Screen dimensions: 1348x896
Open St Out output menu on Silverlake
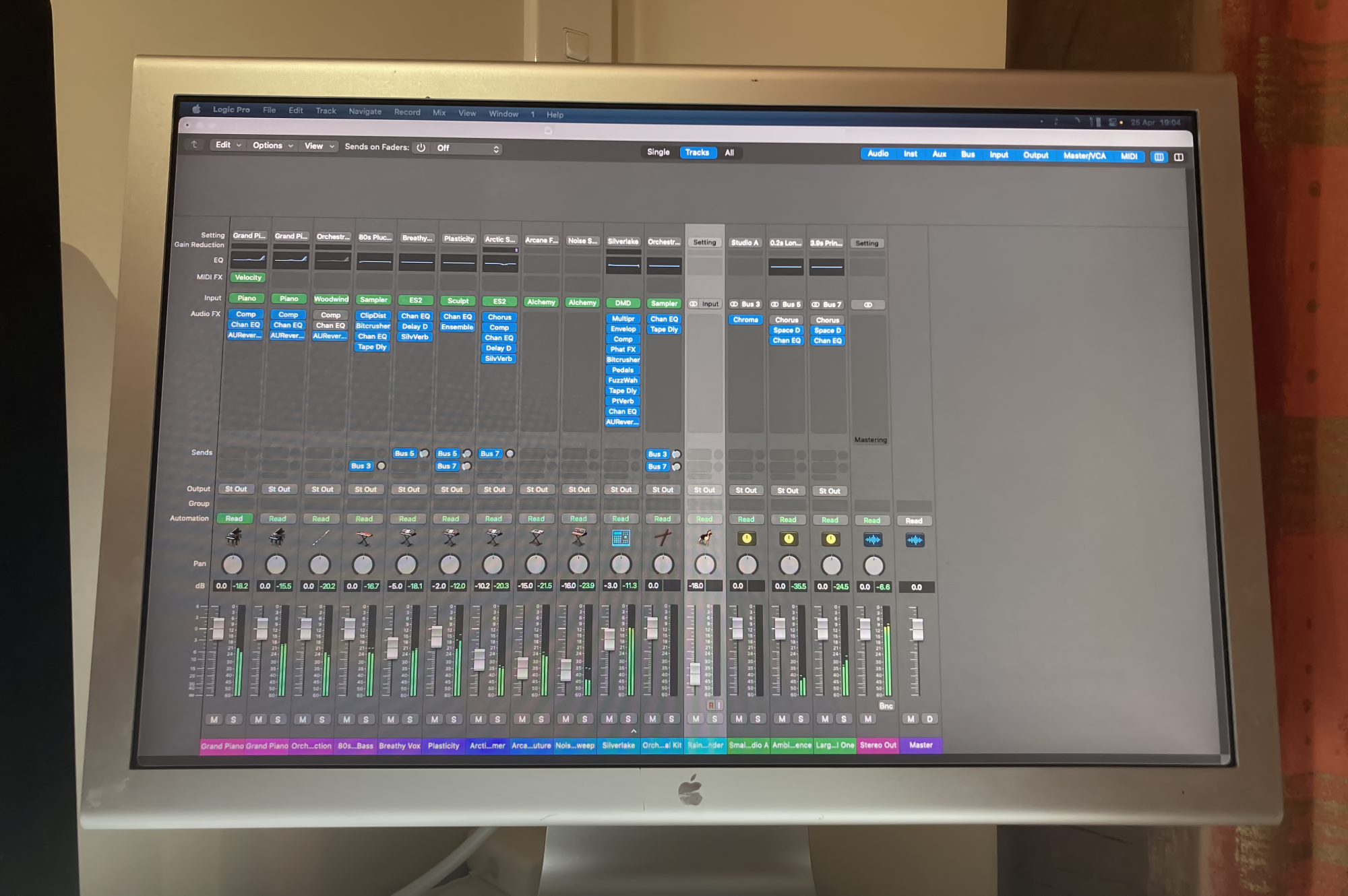click(x=621, y=490)
